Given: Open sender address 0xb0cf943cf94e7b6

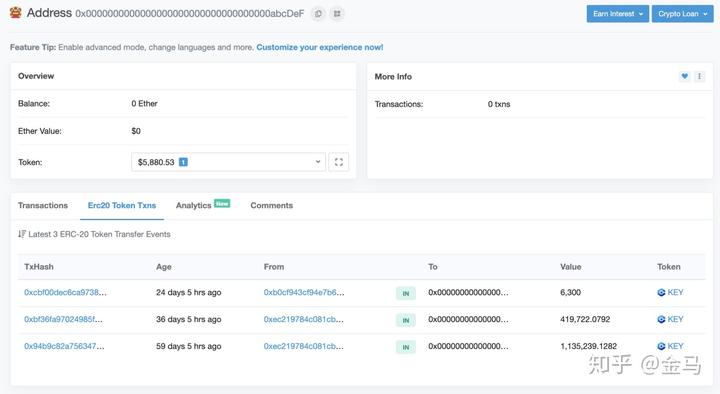Looking at the screenshot, I should point(304,293).
